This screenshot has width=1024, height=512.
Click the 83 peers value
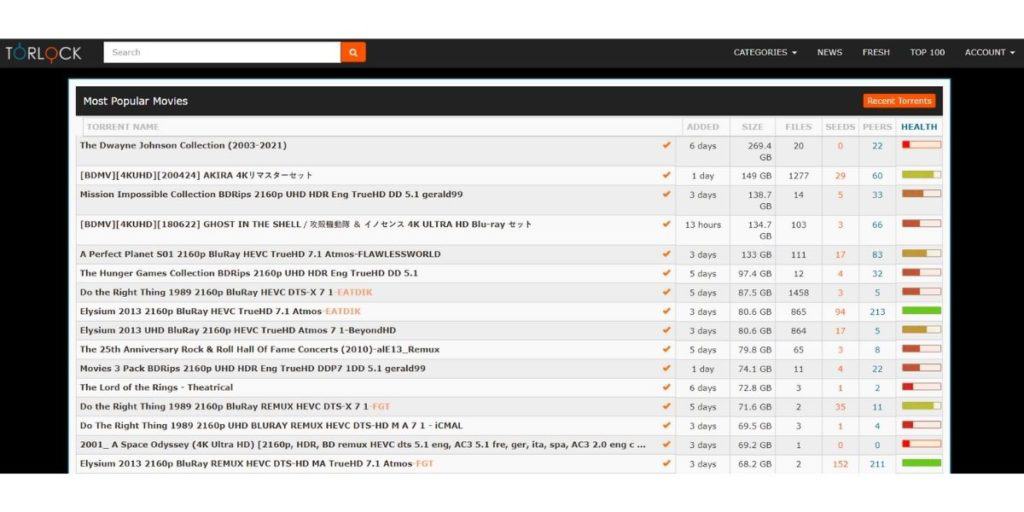[x=877, y=255]
